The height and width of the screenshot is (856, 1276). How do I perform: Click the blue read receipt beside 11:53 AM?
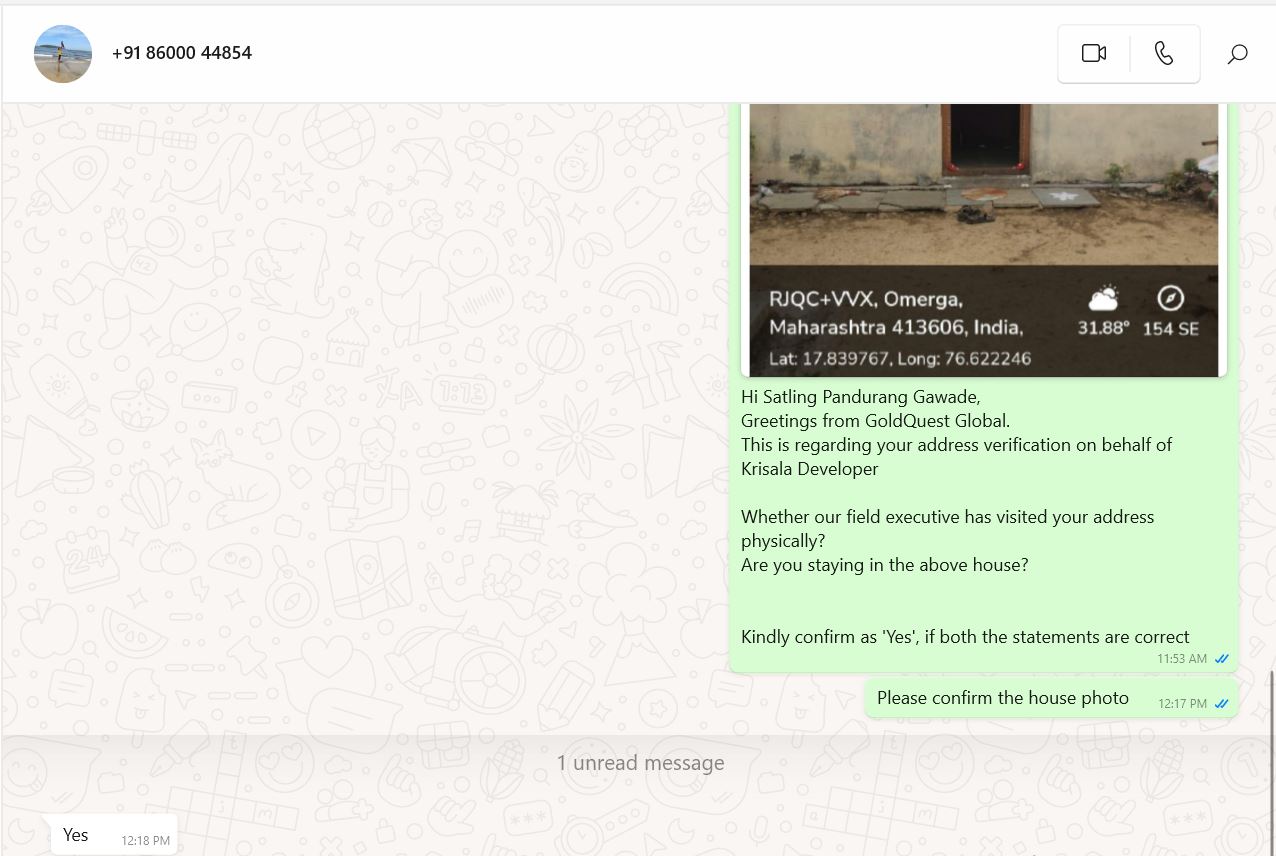(1221, 659)
